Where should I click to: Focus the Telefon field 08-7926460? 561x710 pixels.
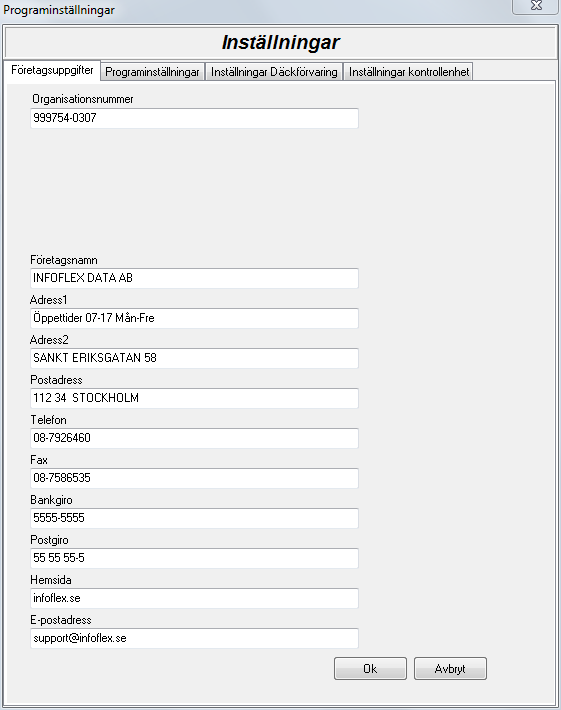click(194, 438)
